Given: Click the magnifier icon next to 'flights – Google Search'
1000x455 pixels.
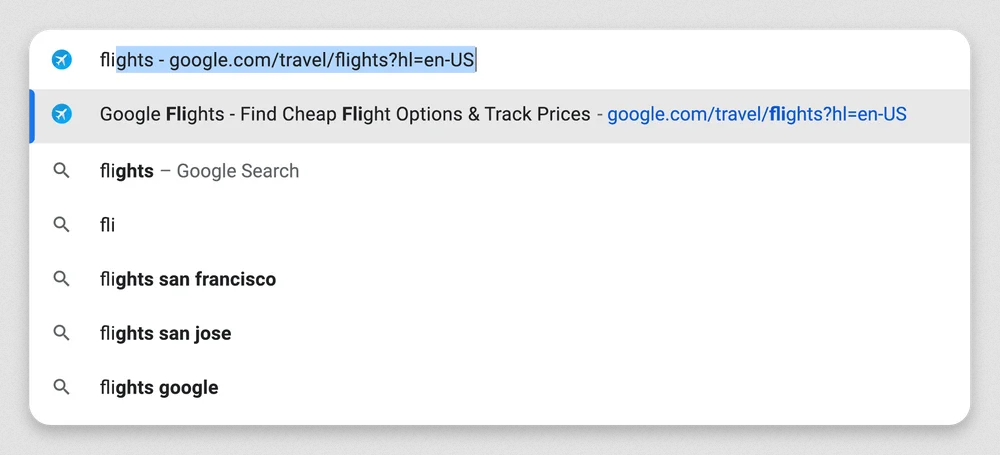Looking at the screenshot, I should (x=61, y=170).
